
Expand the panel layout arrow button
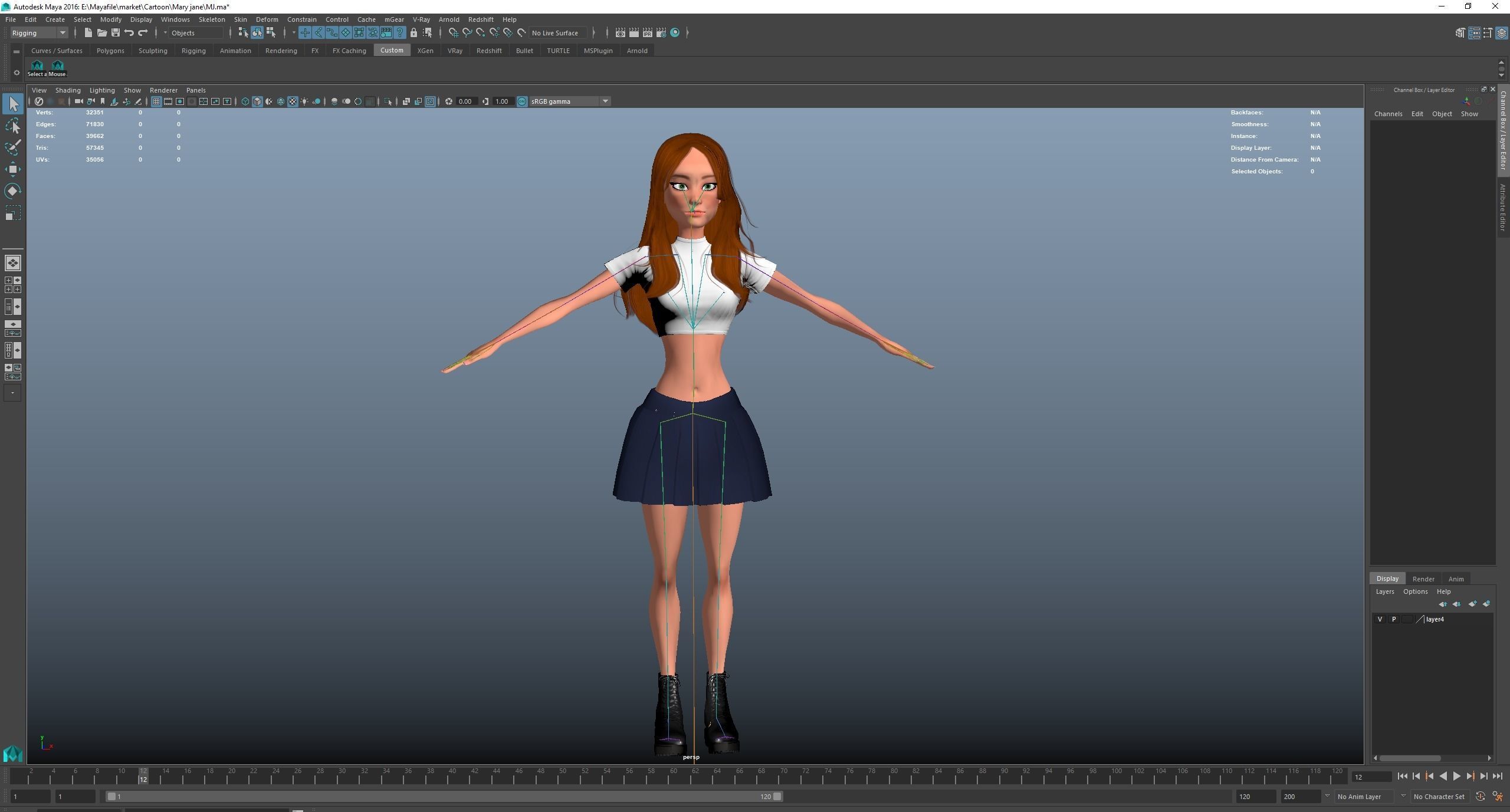coord(13,393)
